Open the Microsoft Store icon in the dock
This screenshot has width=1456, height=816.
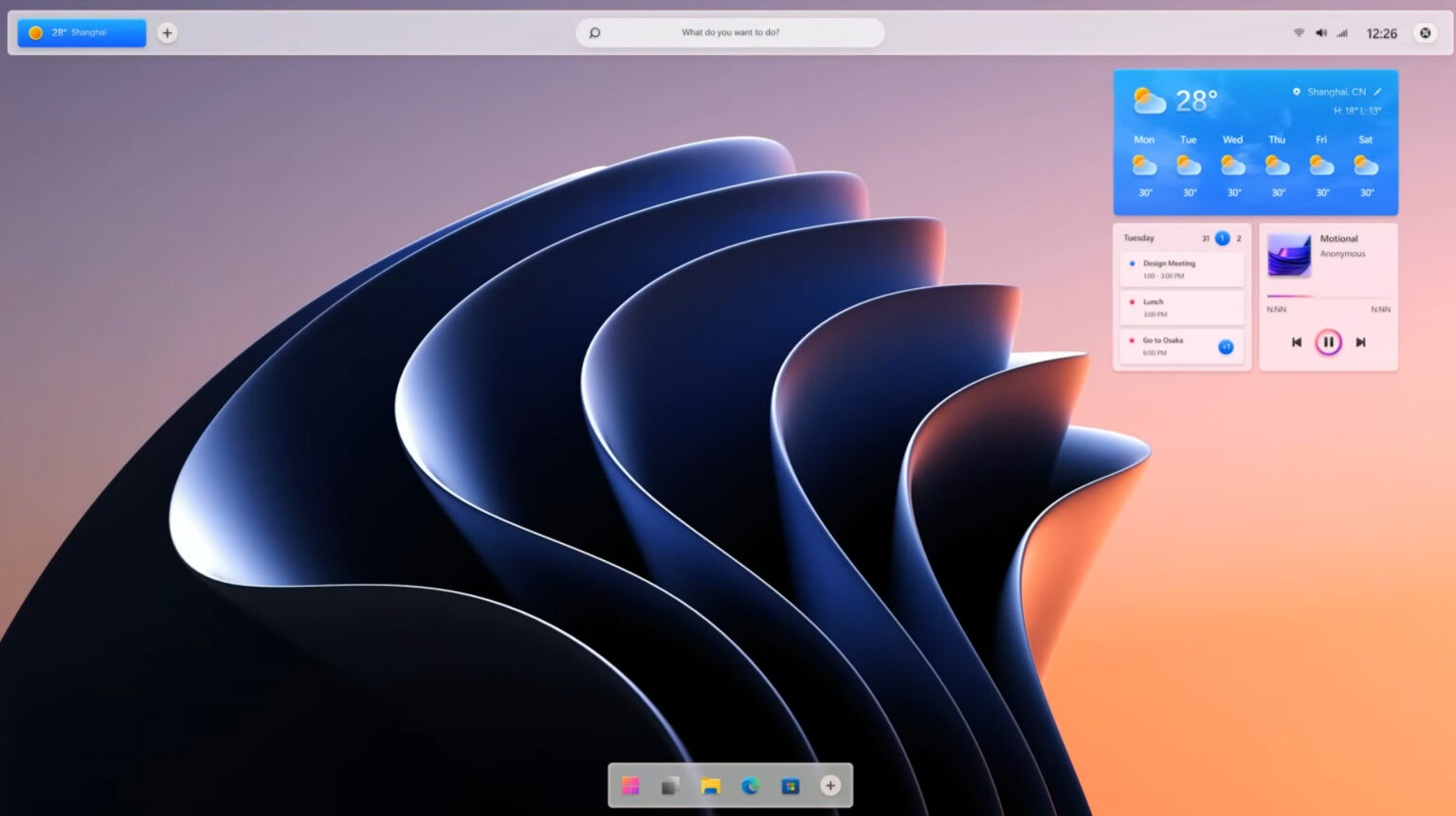tap(790, 785)
